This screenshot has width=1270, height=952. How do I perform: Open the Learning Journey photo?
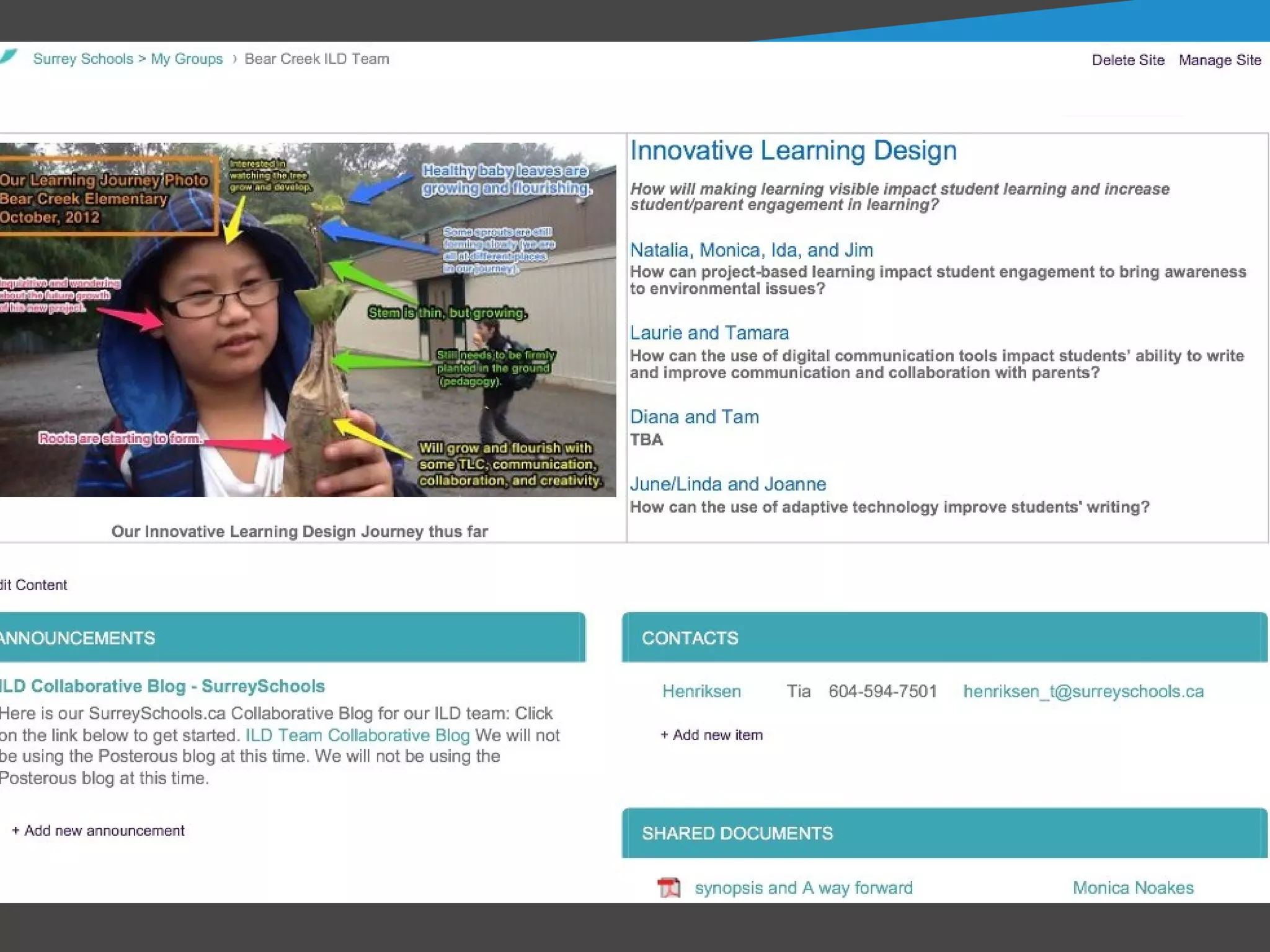point(308,320)
